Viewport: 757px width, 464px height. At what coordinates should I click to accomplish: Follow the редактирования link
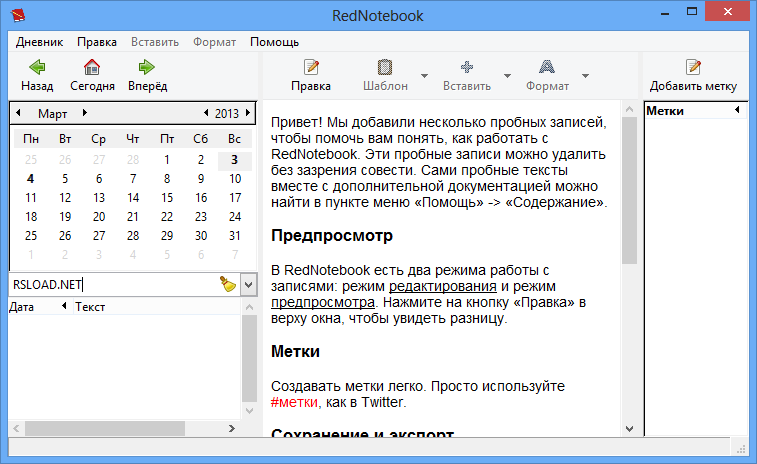442,286
